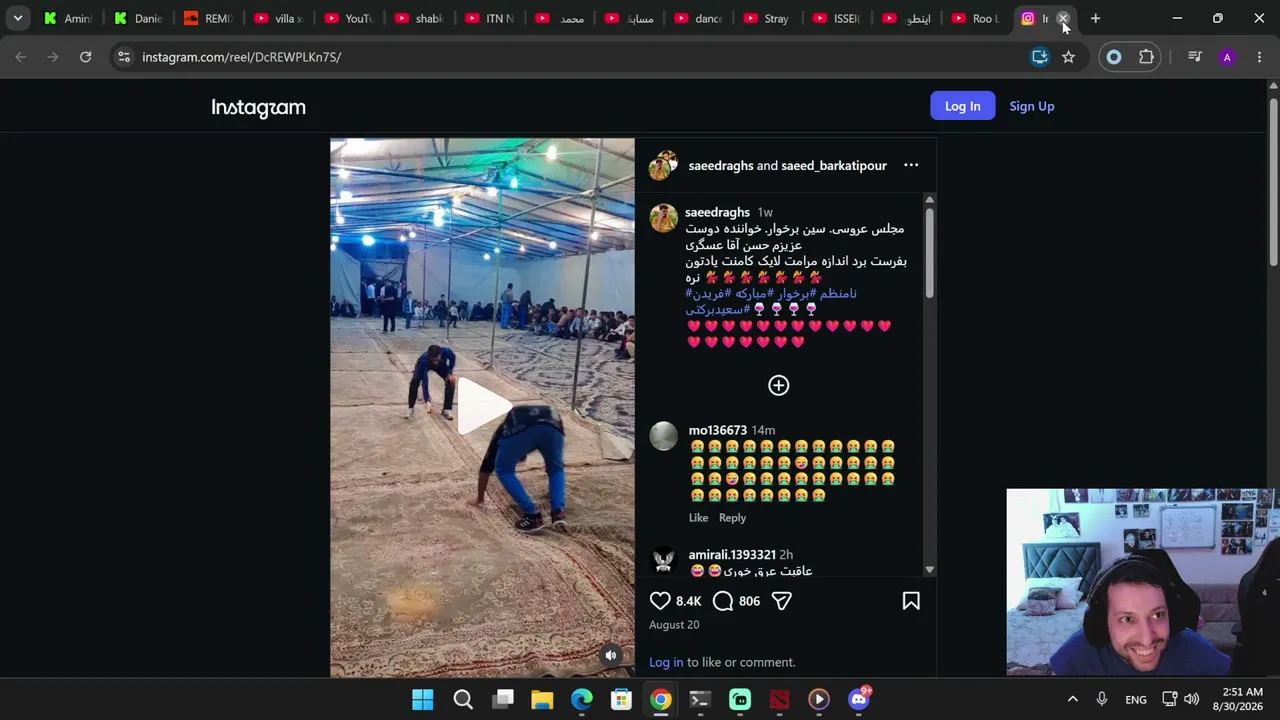Open a new tab with plus button

pyautogui.click(x=1095, y=18)
